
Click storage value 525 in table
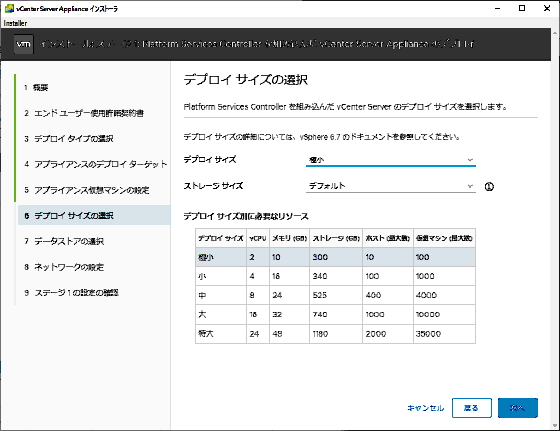tap(320, 295)
